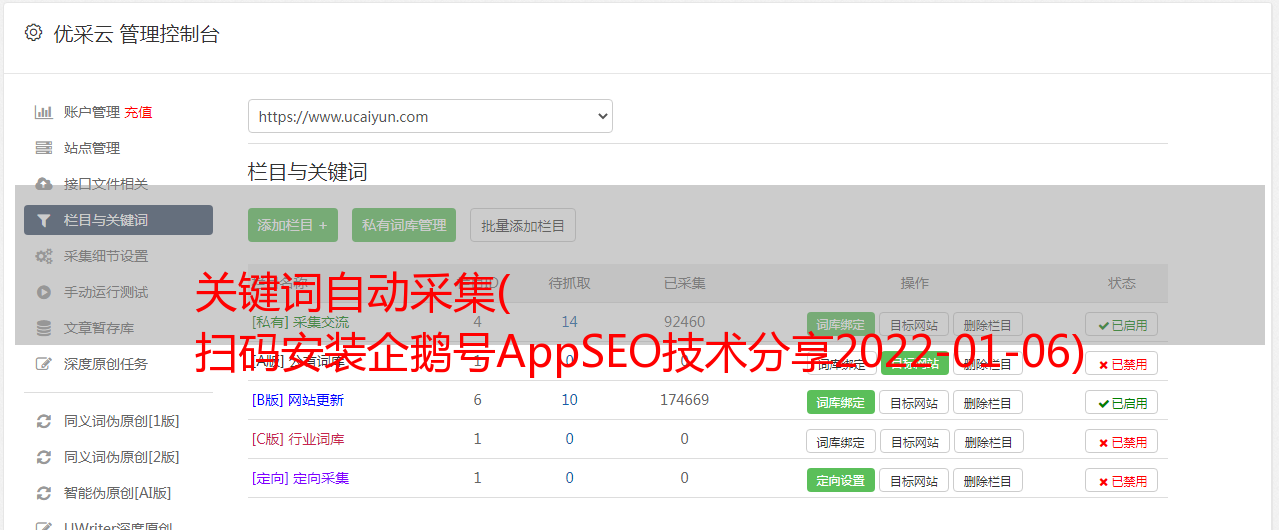This screenshot has width=1279, height=530.
Task: Click the edit icon next to 深度原创任务
Action: pos(43,364)
